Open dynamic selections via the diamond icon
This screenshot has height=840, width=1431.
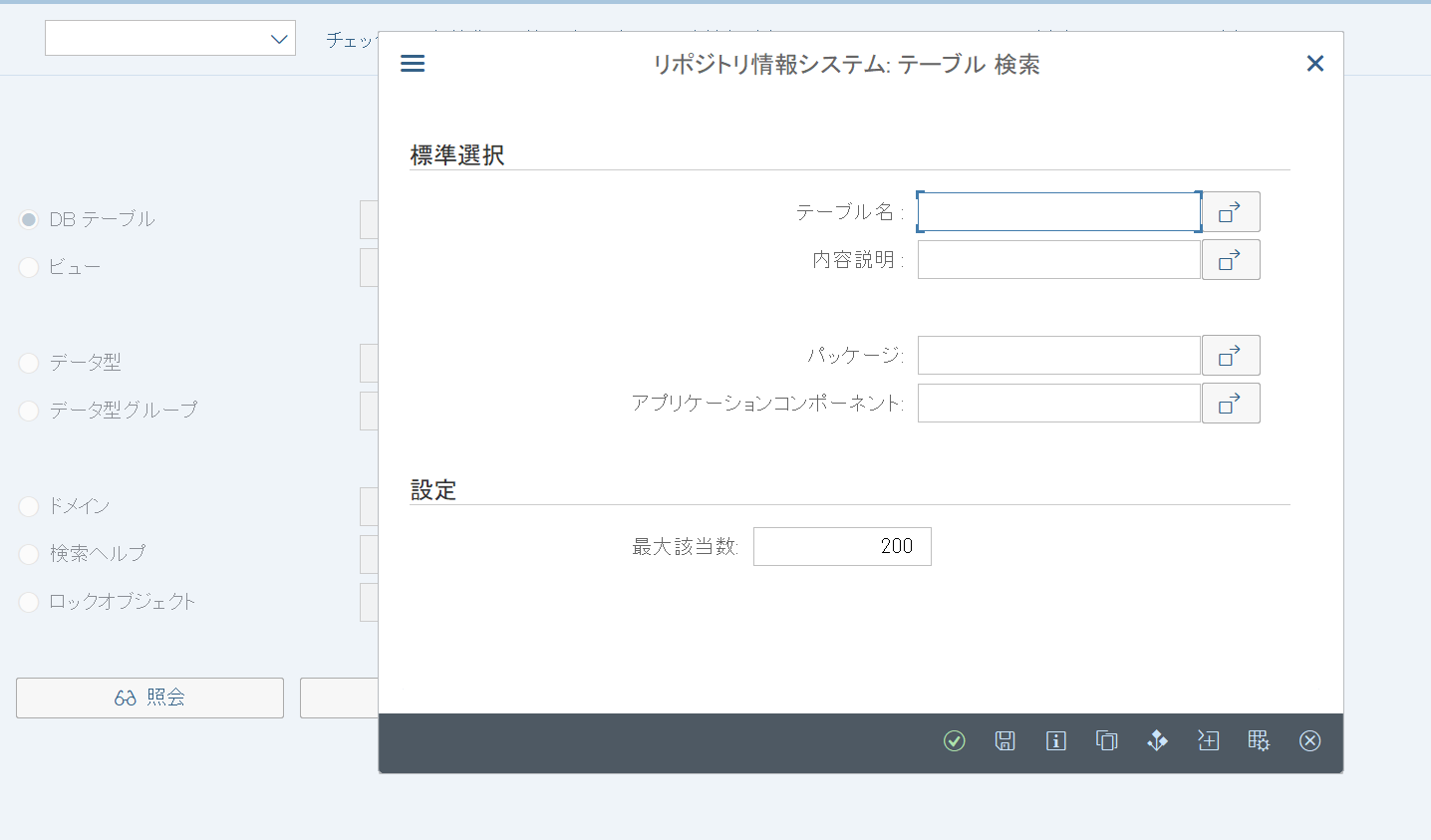pyautogui.click(x=1157, y=741)
